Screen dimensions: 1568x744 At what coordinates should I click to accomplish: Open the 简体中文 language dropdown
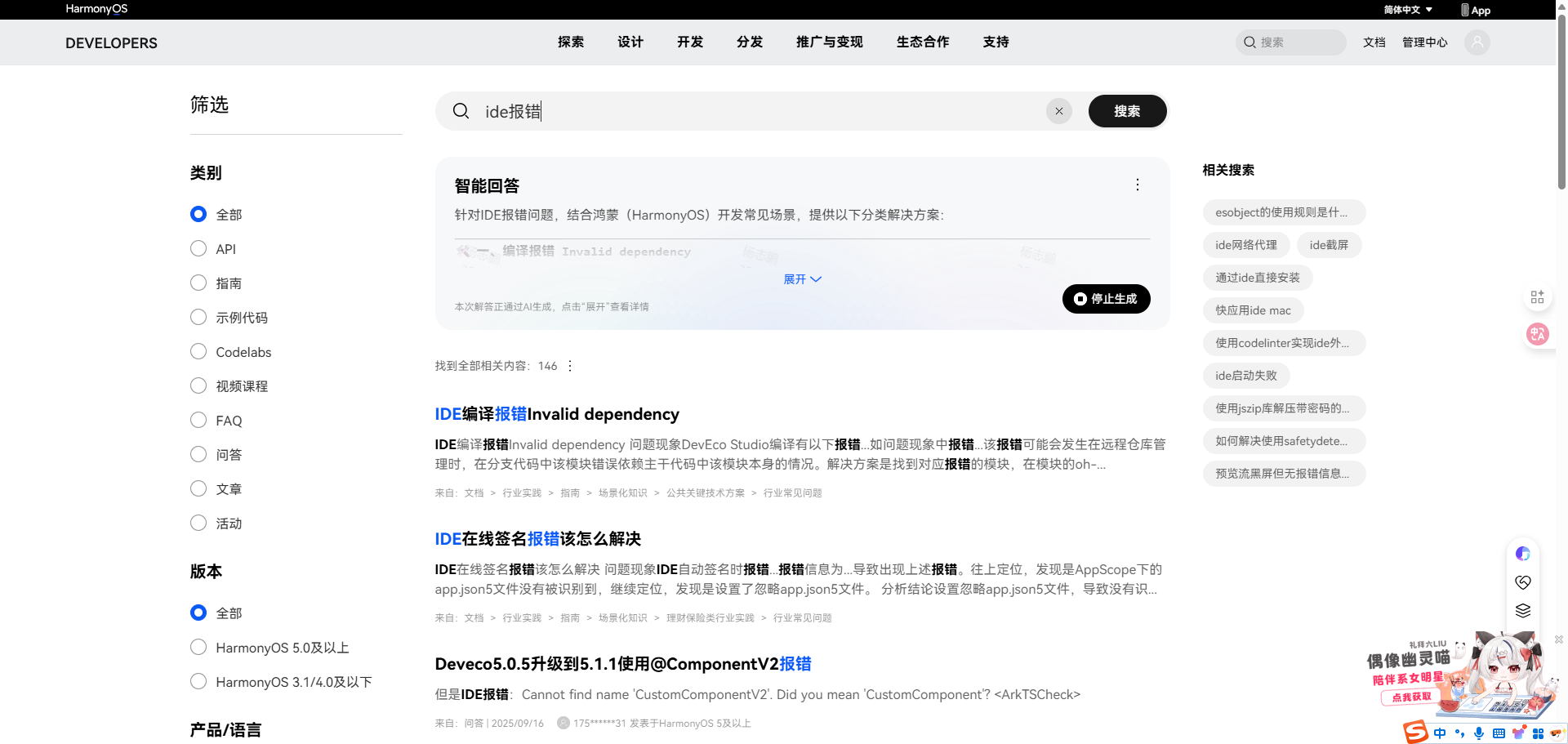[x=1408, y=10]
